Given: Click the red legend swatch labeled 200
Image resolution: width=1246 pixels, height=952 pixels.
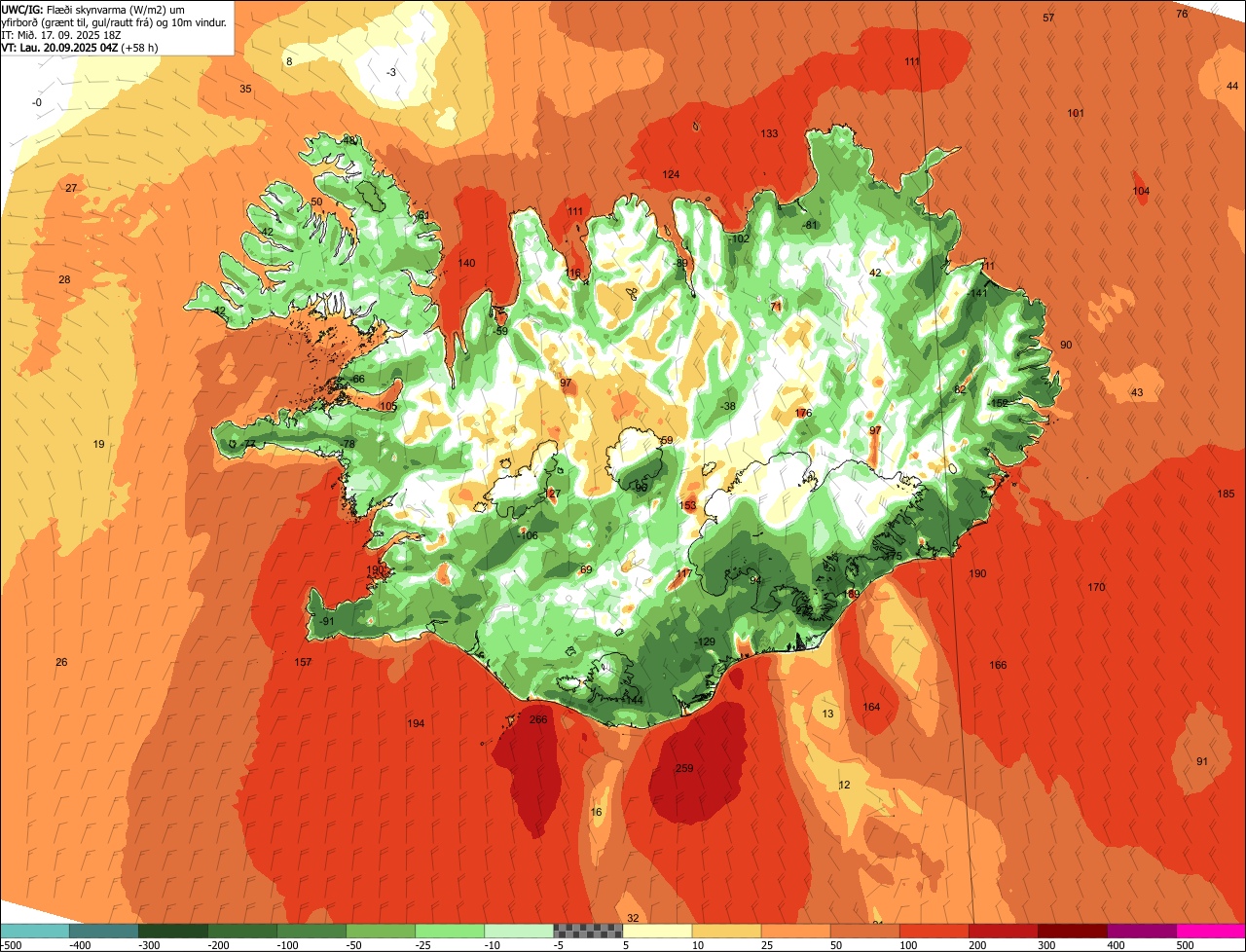Looking at the screenshot, I should (1003, 932).
